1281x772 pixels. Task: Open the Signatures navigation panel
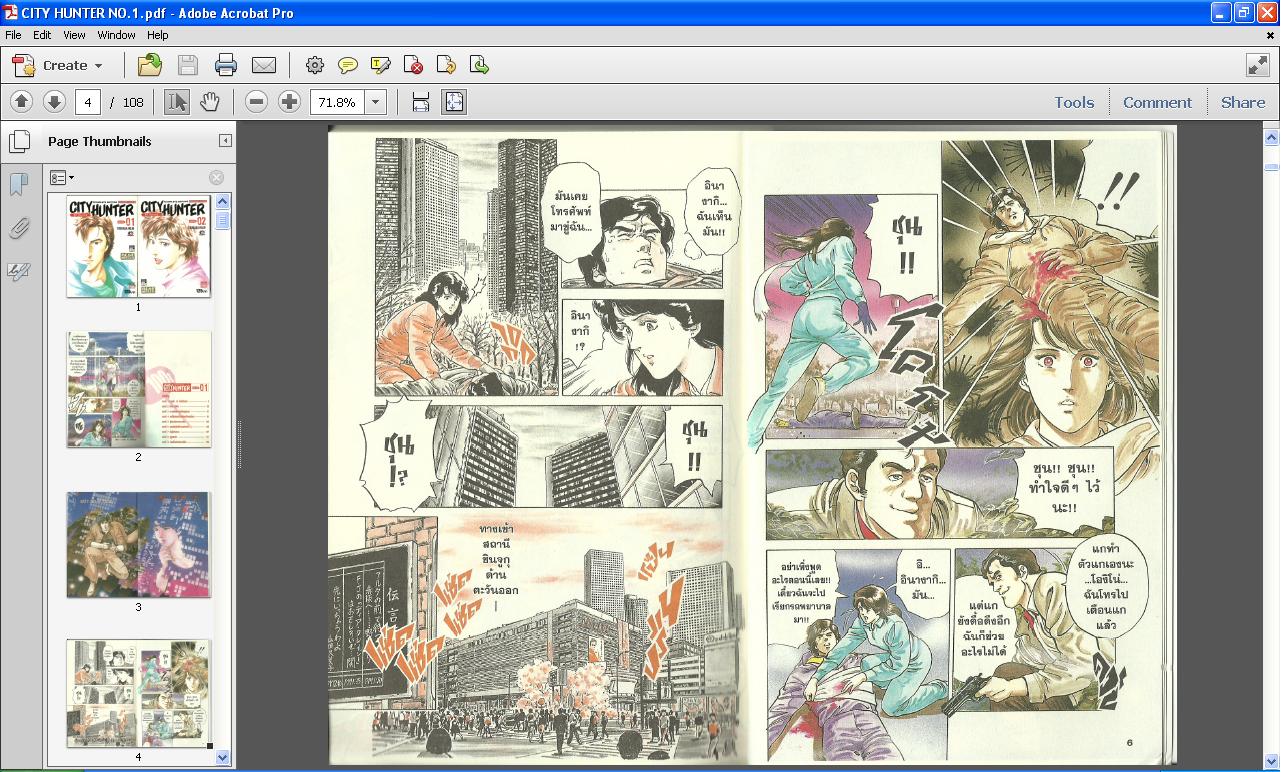click(x=18, y=272)
